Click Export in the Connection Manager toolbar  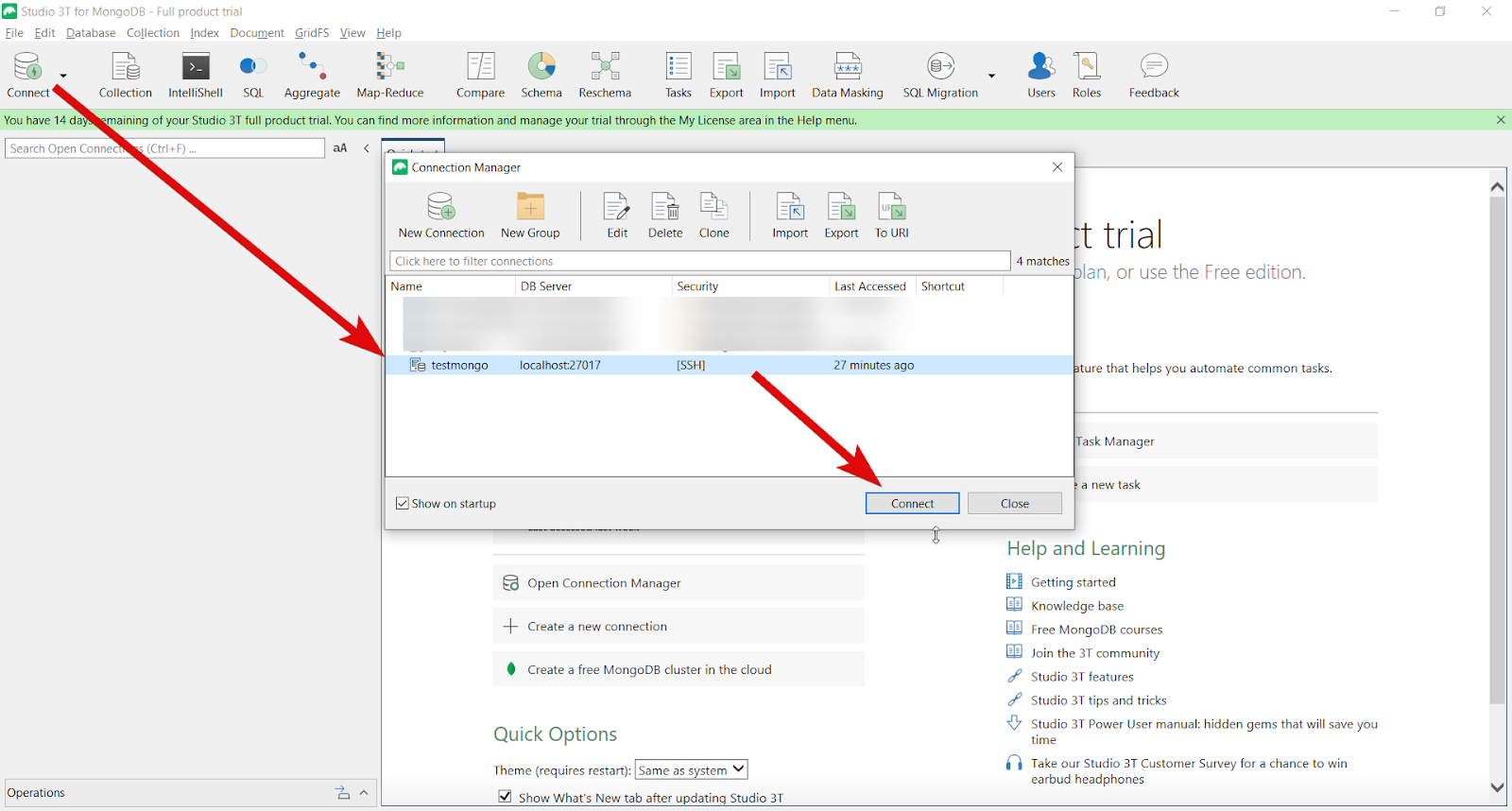pyautogui.click(x=841, y=216)
